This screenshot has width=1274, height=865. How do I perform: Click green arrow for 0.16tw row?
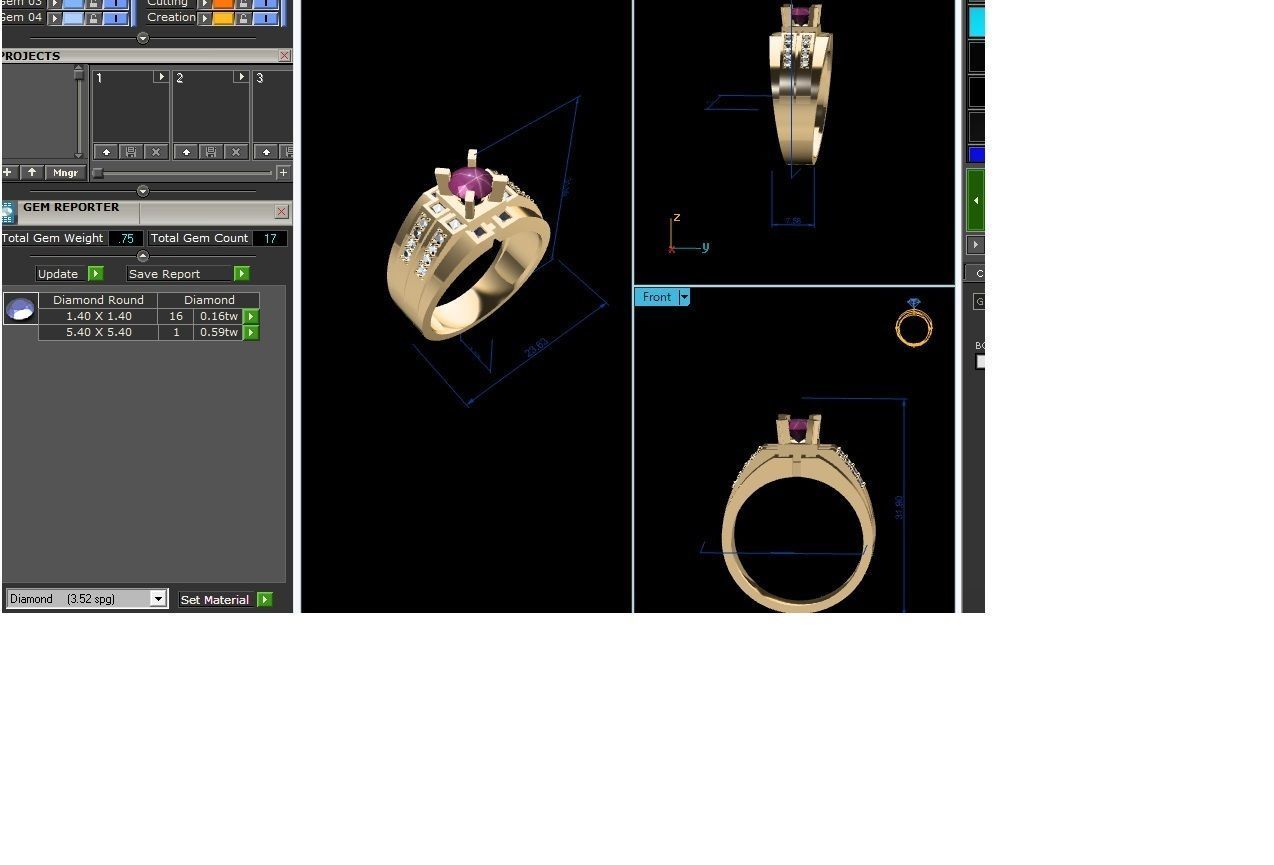(x=251, y=316)
